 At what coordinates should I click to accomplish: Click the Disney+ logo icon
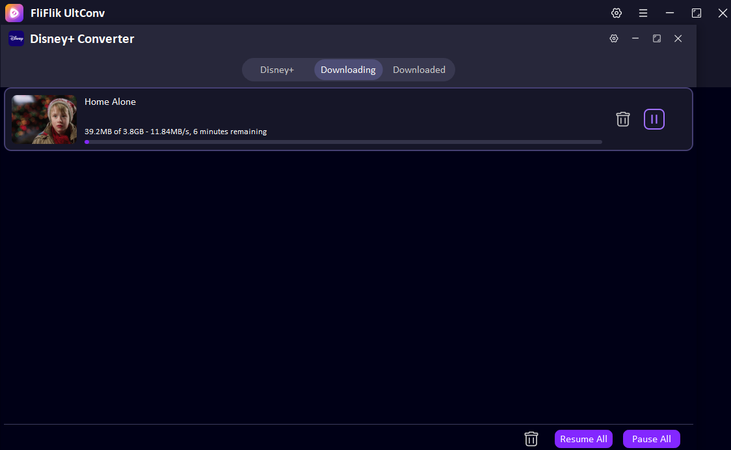coord(16,39)
